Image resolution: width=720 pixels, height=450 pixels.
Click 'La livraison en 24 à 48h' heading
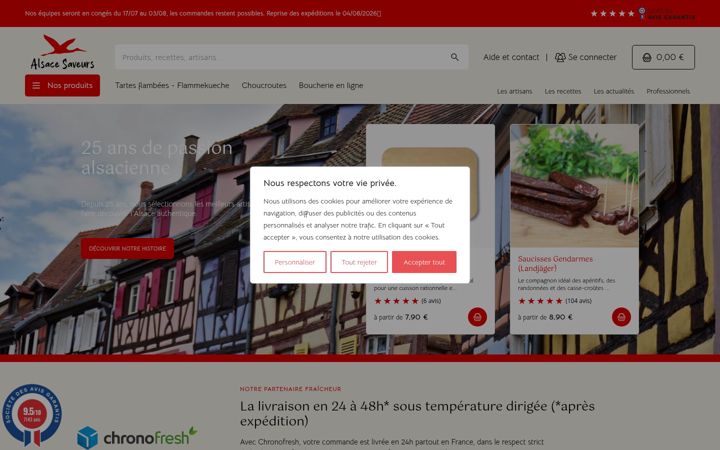417,413
